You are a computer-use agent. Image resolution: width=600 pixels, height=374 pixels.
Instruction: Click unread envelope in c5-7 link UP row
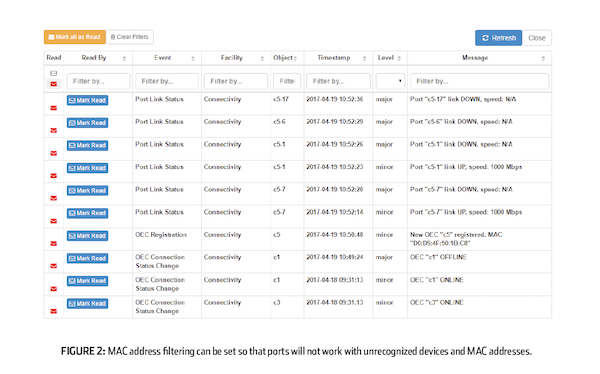(x=54, y=221)
